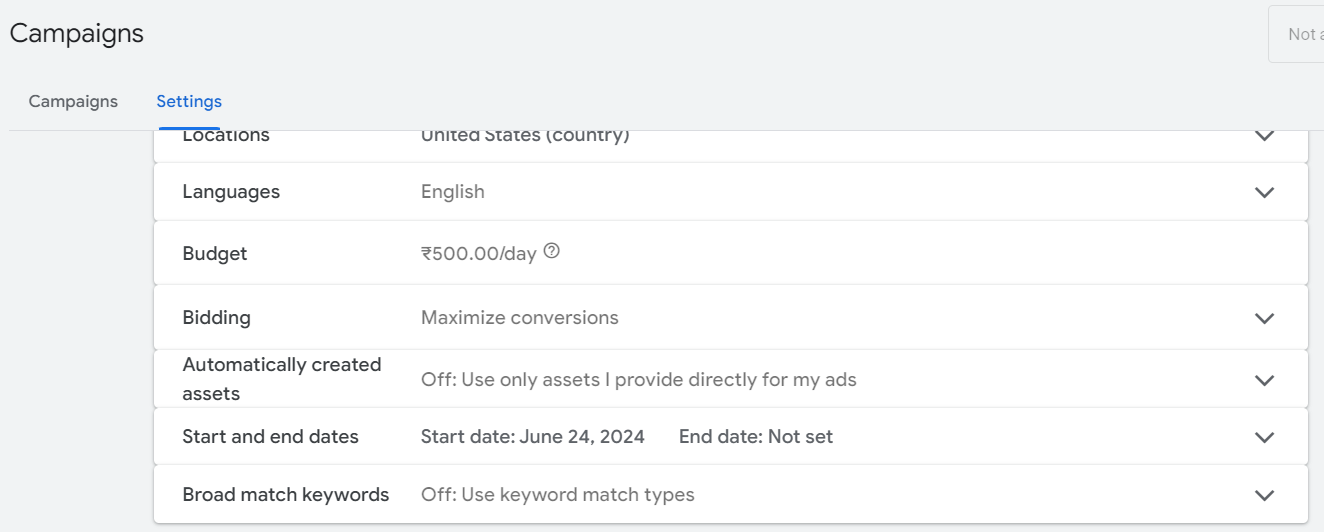Click the English language value
This screenshot has width=1324, height=532.
[x=452, y=192]
